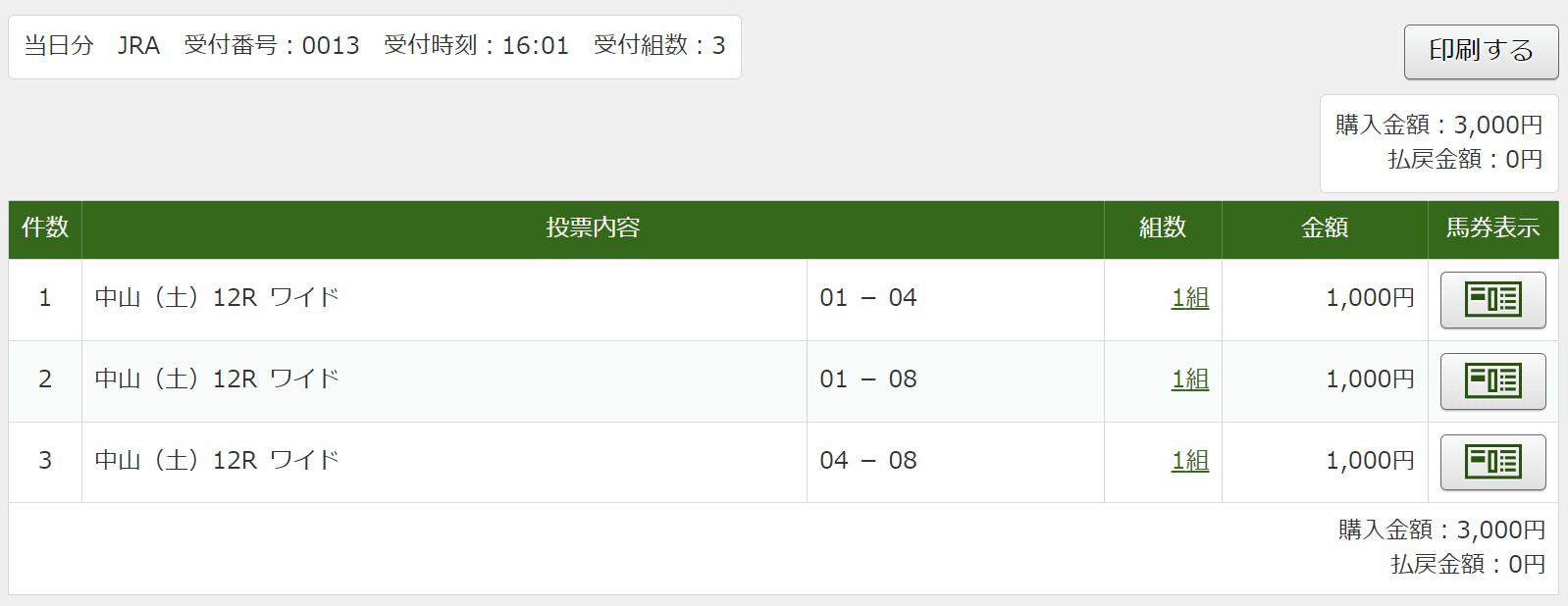Viewport: 1568px width, 606px height.
Task: Click the 馬券表示 column header
Action: (x=1492, y=228)
